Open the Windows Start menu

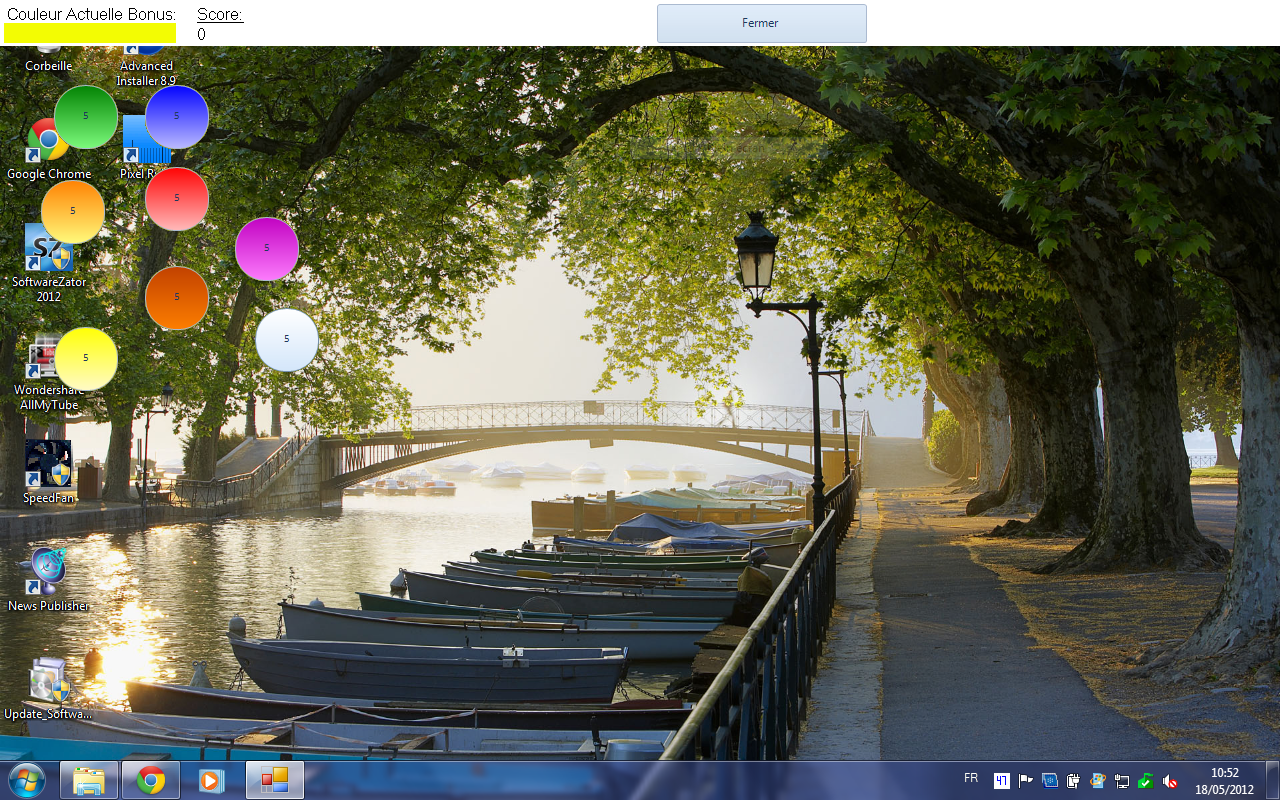26,780
